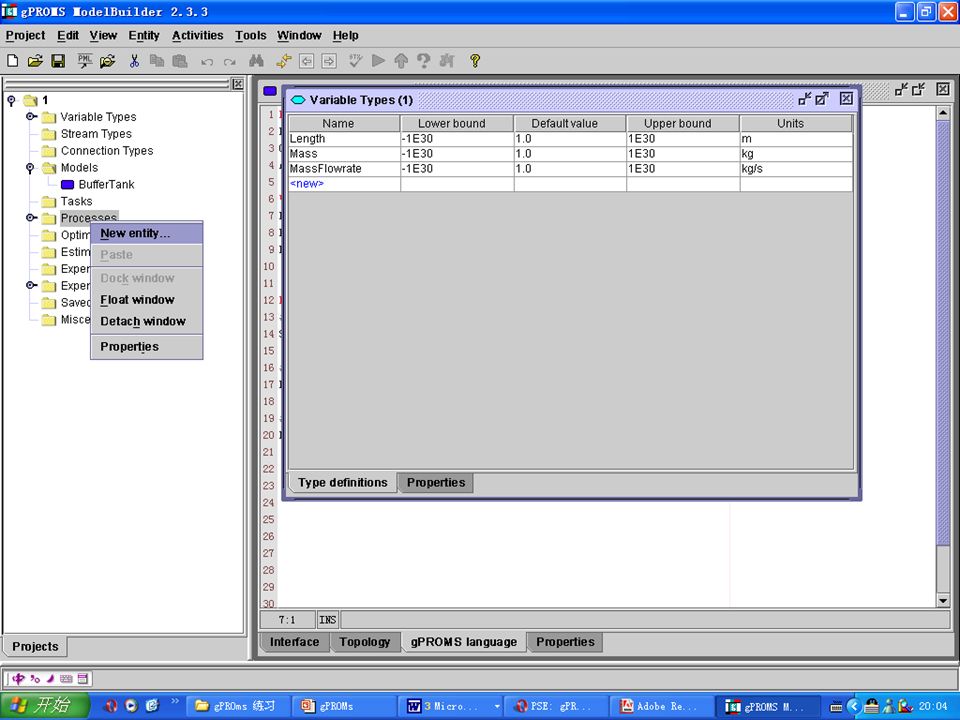The image size is (960, 720).
Task: Save project with the floppy disk icon
Action: coord(58,61)
